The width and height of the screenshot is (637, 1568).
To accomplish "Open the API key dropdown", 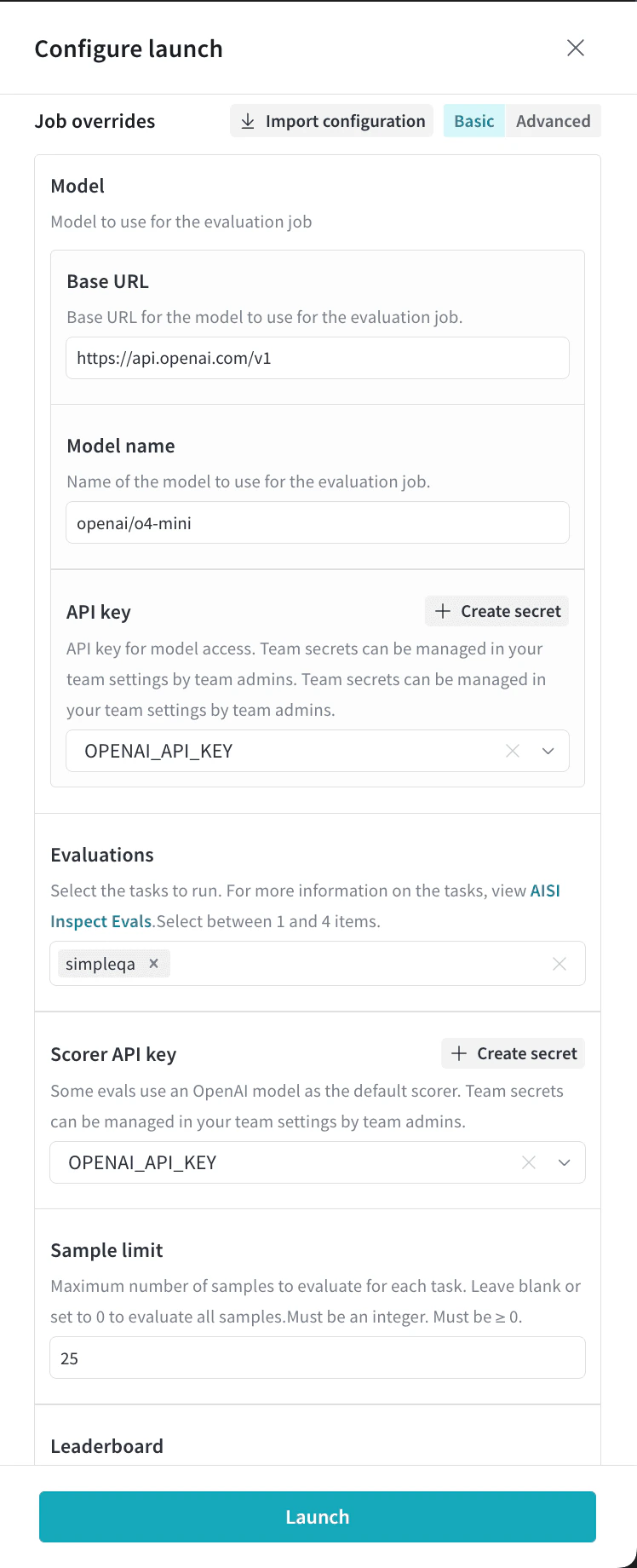I will pyautogui.click(x=548, y=751).
